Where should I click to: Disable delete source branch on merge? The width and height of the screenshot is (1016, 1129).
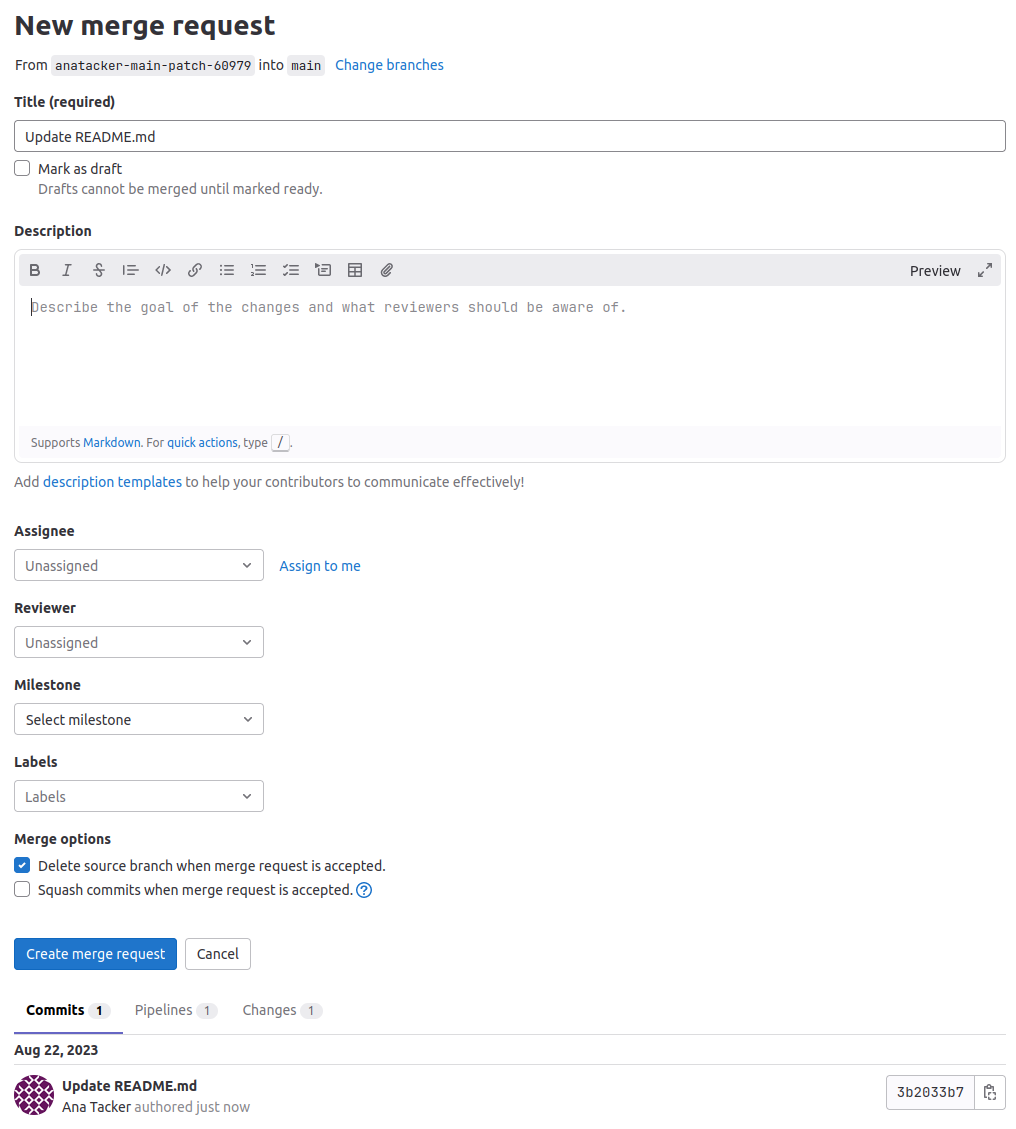pyautogui.click(x=21, y=864)
